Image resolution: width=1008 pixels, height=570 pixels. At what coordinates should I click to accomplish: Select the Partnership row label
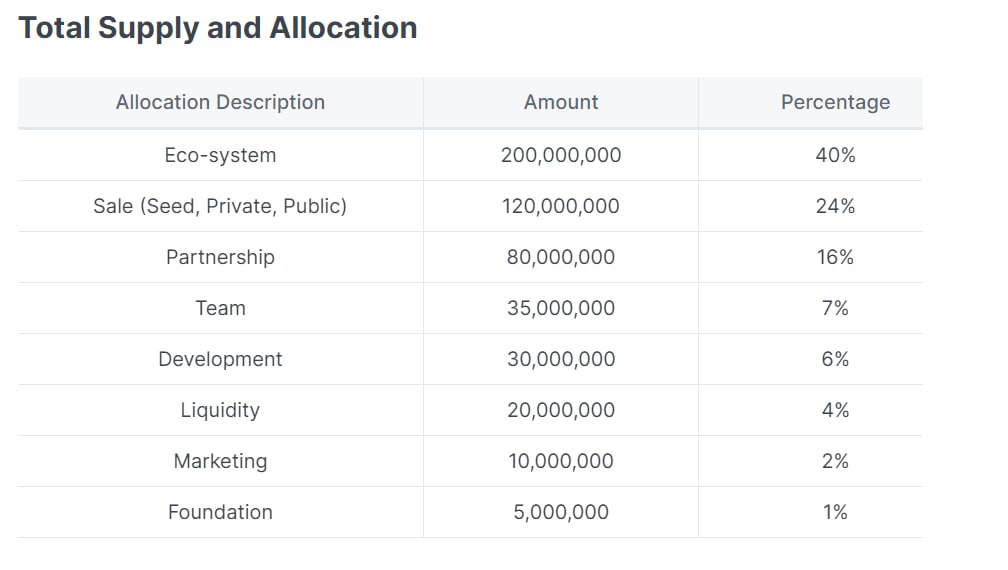220,257
